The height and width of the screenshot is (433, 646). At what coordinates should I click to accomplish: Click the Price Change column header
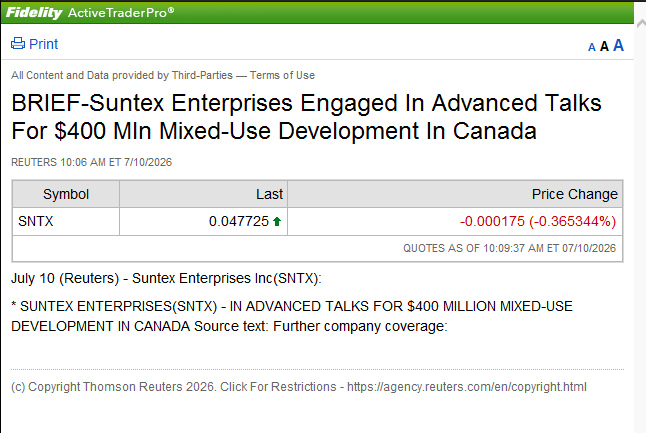[x=455, y=194]
